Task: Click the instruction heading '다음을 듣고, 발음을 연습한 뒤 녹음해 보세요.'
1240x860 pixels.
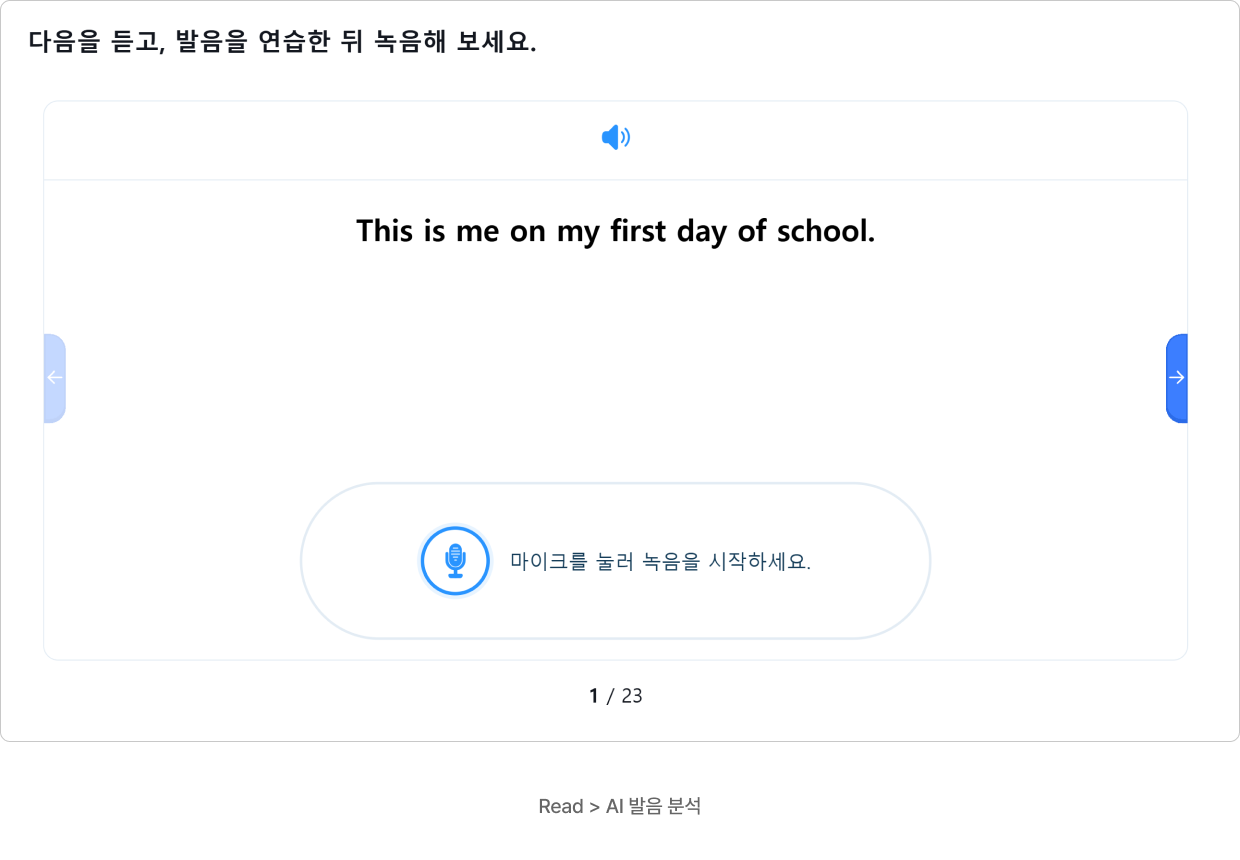Action: point(283,42)
